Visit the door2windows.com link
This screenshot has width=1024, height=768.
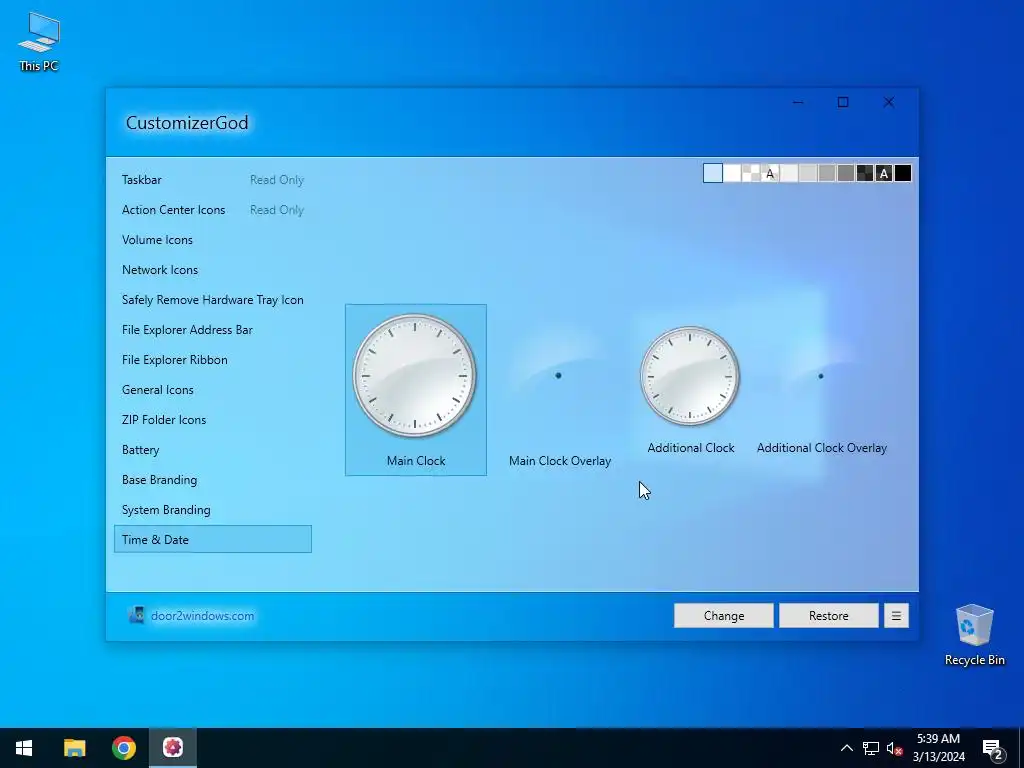click(202, 616)
